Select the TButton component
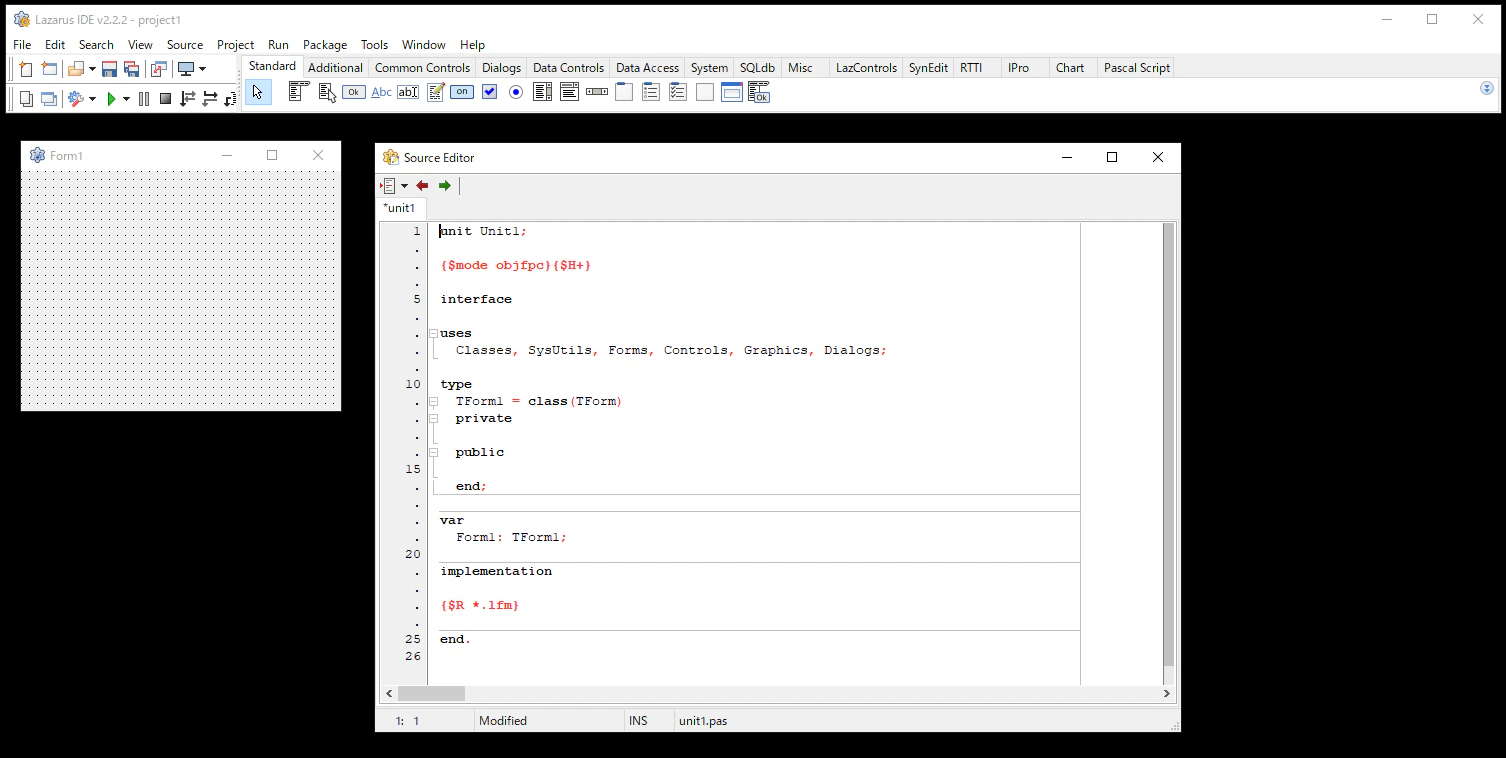The width and height of the screenshot is (1506, 758). coord(354,92)
